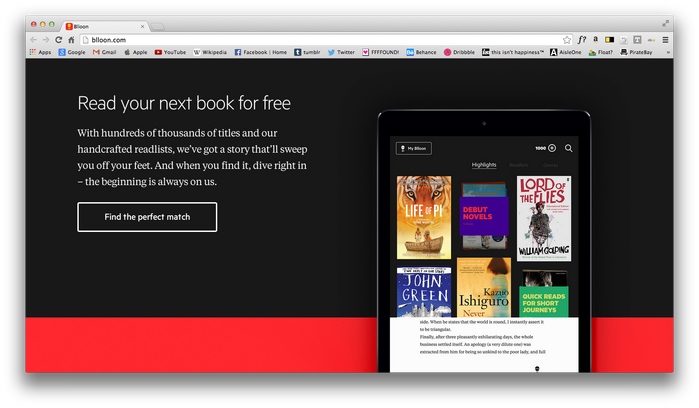Click the back arrow in the browser
Screen dimensions: 699x408
tap(34, 40)
